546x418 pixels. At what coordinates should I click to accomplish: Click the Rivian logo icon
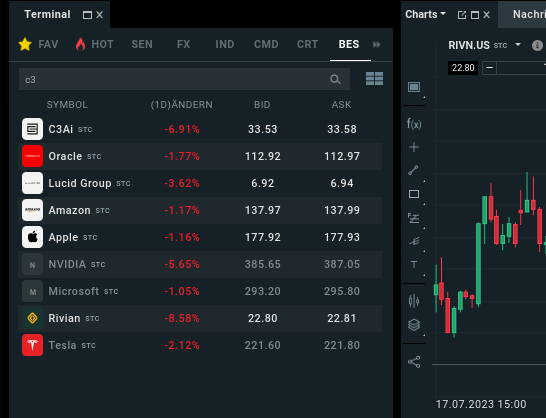click(32, 318)
